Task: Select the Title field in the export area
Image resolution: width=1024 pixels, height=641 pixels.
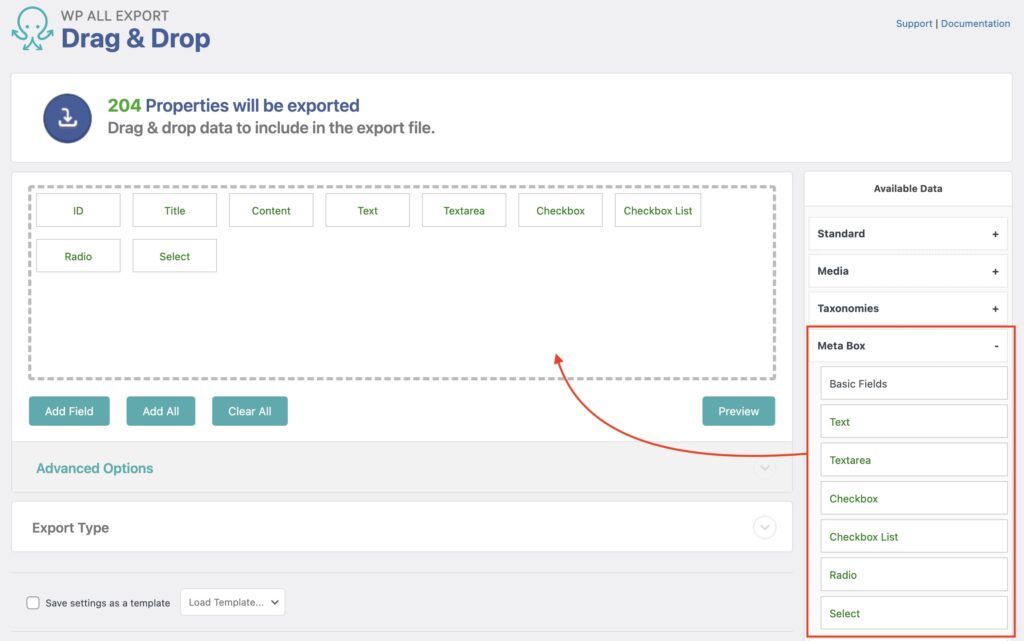Action: pyautogui.click(x=174, y=210)
